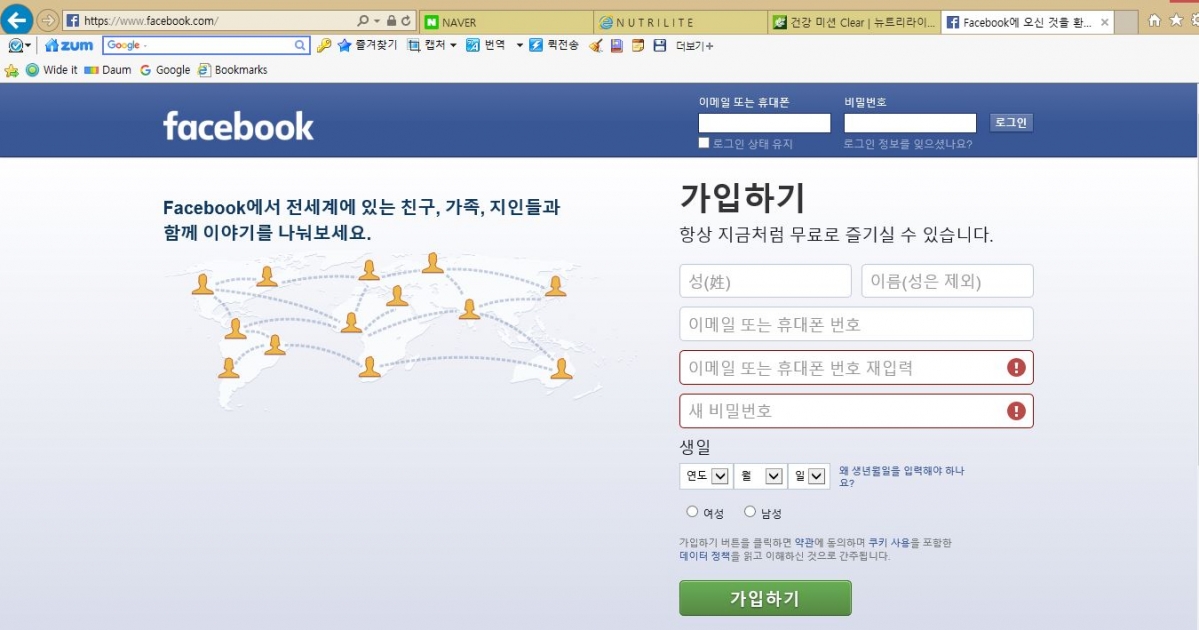
Task: Click the 이메일 또는 휴대폰 번호 signup field
Action: tap(856, 324)
